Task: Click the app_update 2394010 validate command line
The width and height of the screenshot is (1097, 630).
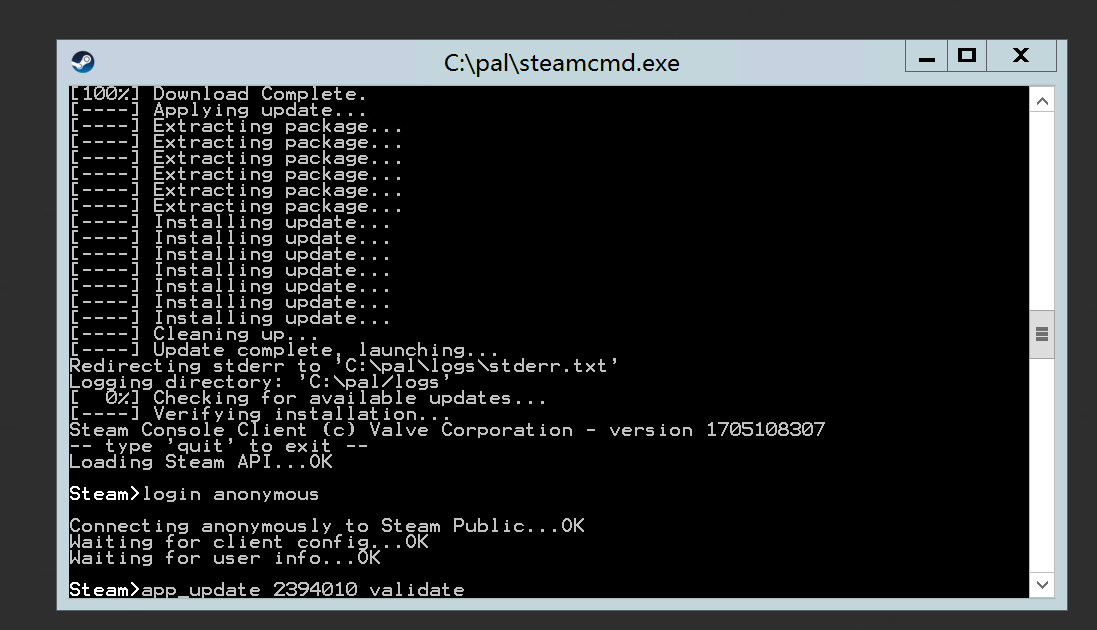Action: click(x=267, y=590)
